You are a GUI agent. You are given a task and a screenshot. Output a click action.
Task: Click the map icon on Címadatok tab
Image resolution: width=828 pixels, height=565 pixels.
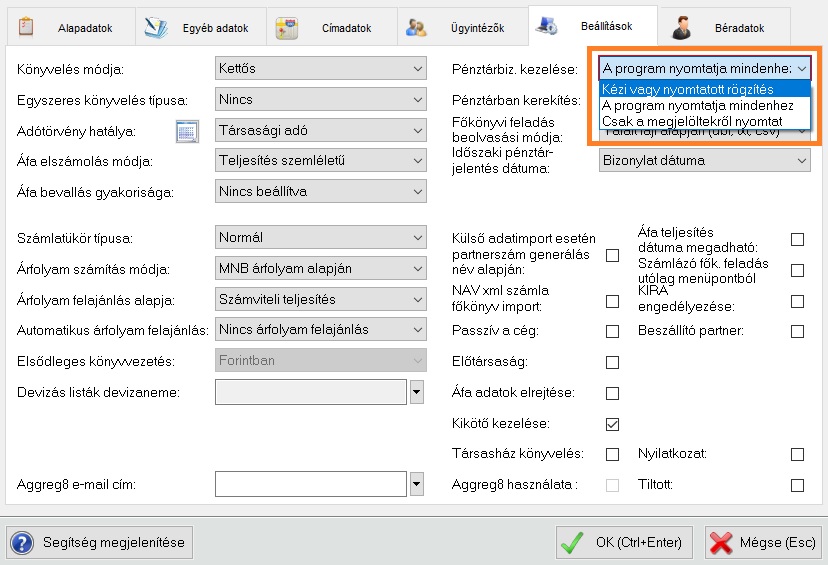(287, 28)
